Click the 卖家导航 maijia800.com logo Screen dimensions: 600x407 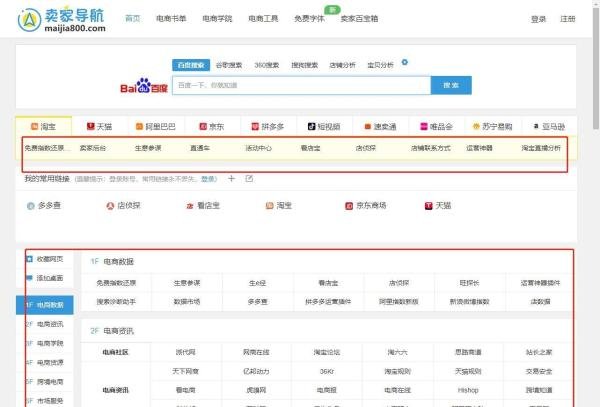click(x=62, y=20)
